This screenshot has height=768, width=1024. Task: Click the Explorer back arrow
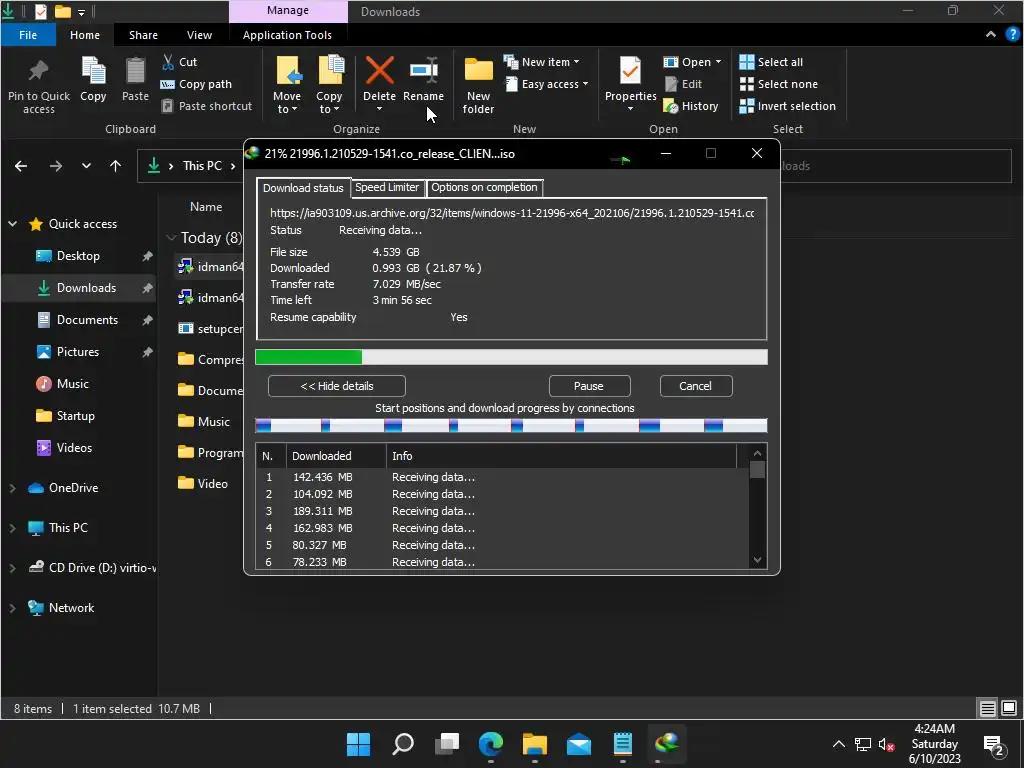tap(21, 166)
